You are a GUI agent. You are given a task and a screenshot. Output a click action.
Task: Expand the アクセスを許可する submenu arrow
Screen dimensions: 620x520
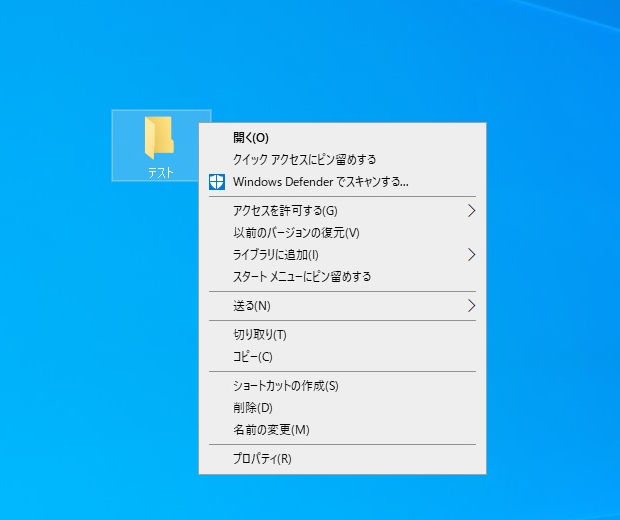pos(471,211)
